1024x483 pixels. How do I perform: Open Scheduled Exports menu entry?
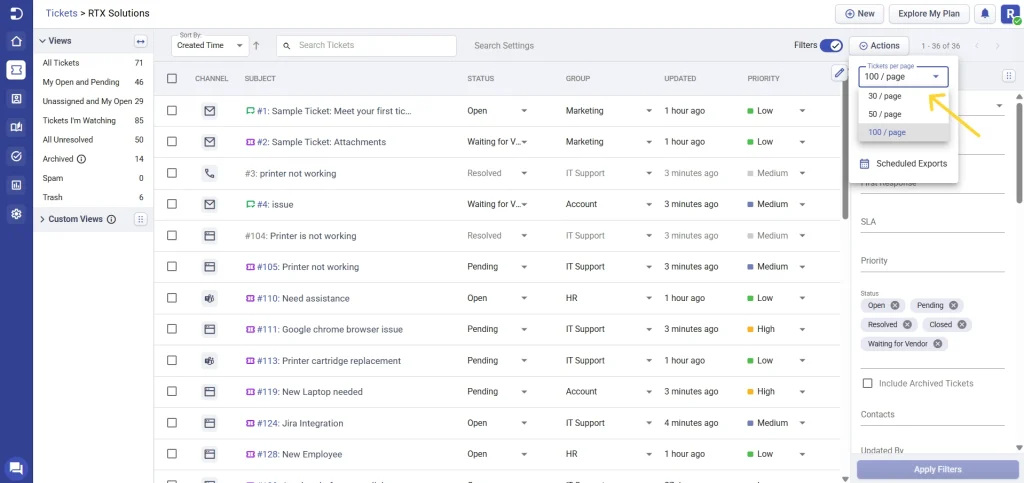(x=903, y=164)
